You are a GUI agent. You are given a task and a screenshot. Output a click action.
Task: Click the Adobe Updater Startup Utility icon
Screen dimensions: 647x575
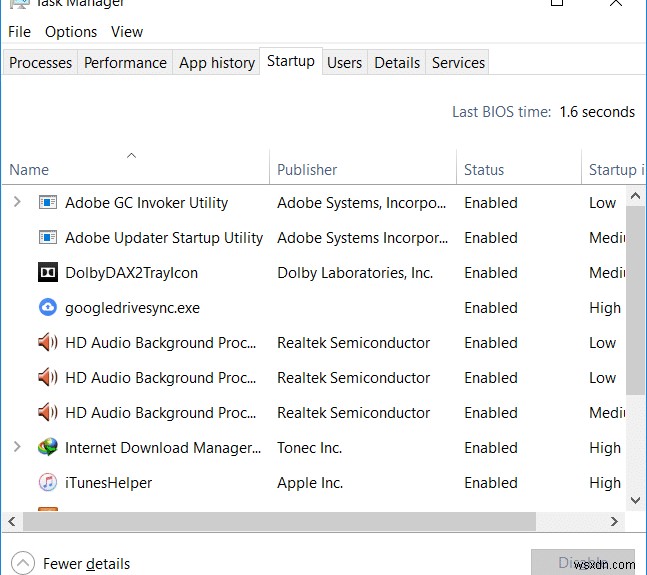coord(47,238)
